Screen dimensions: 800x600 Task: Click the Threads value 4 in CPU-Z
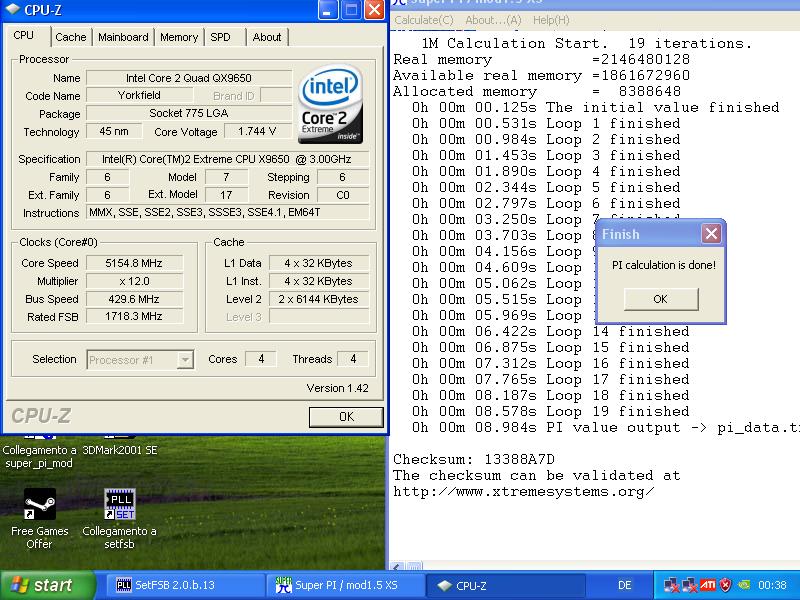click(x=353, y=359)
